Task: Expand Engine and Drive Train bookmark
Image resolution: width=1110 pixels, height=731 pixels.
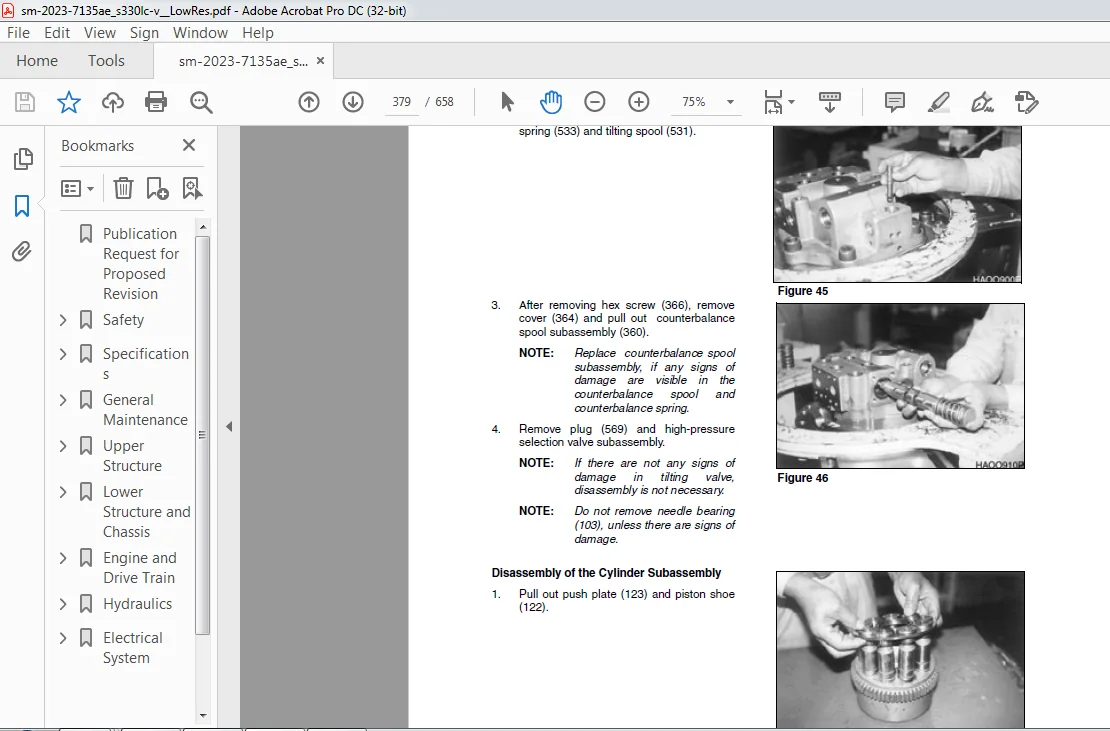Action: pos(63,558)
